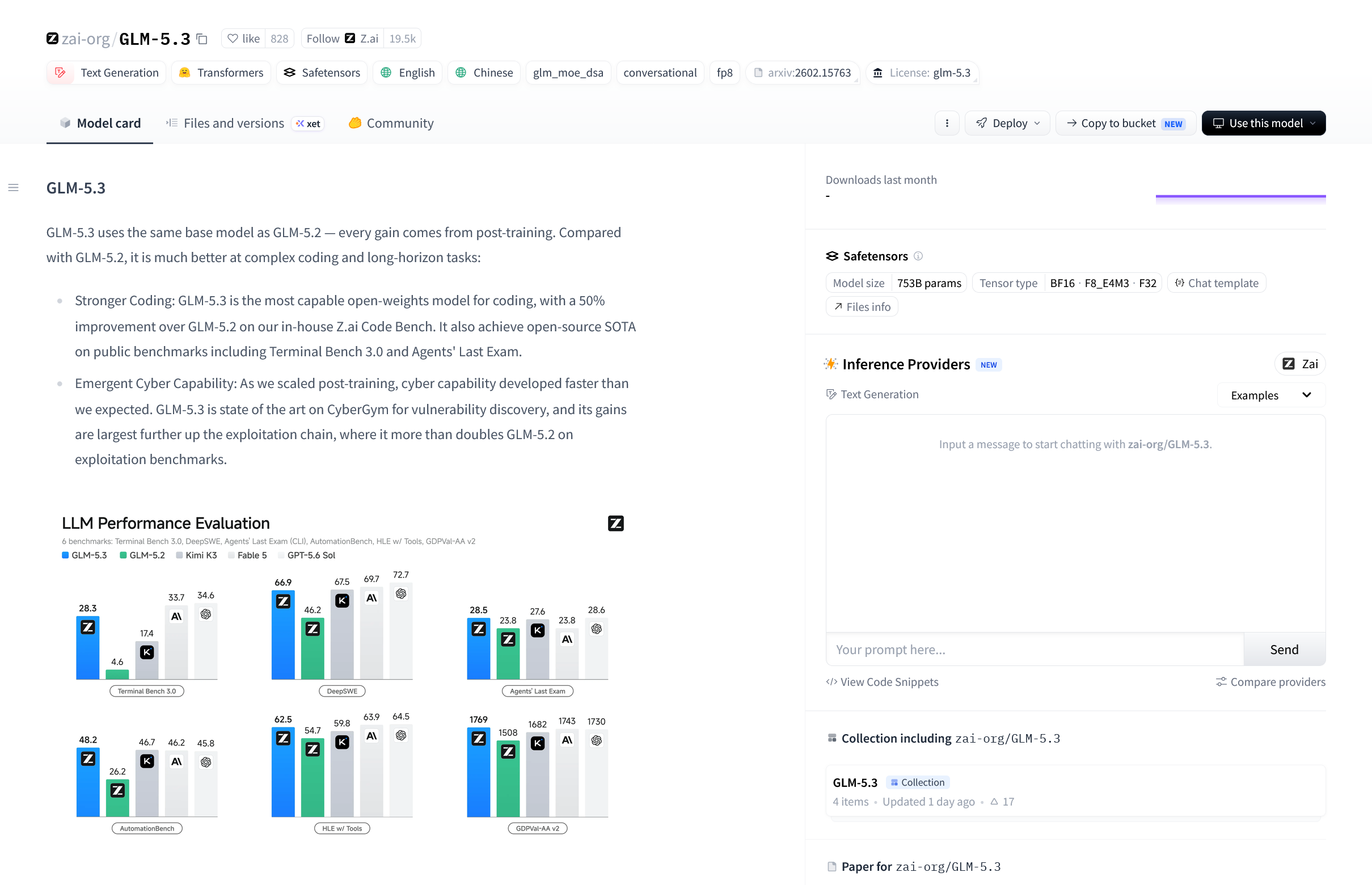Image resolution: width=1372 pixels, height=885 pixels.
Task: Click the Deploy rocket icon
Action: click(982, 123)
